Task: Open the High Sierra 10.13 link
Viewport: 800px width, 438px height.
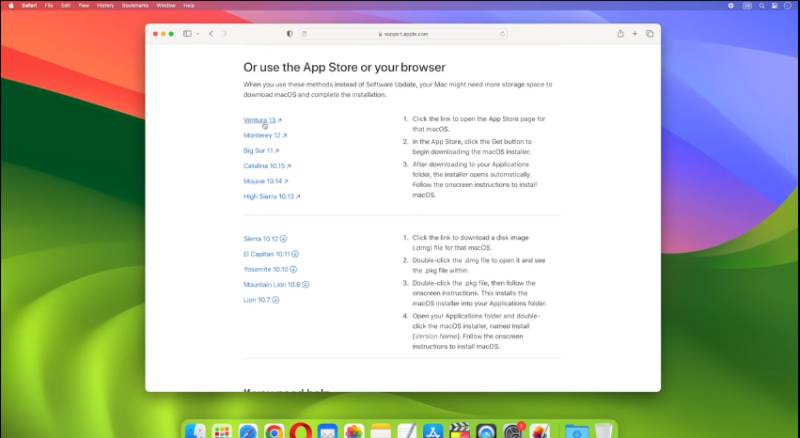Action: point(271,197)
